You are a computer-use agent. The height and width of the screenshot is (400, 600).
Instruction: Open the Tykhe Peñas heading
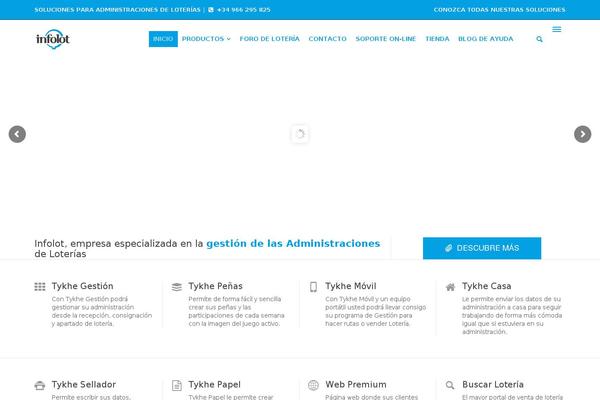[x=215, y=286]
